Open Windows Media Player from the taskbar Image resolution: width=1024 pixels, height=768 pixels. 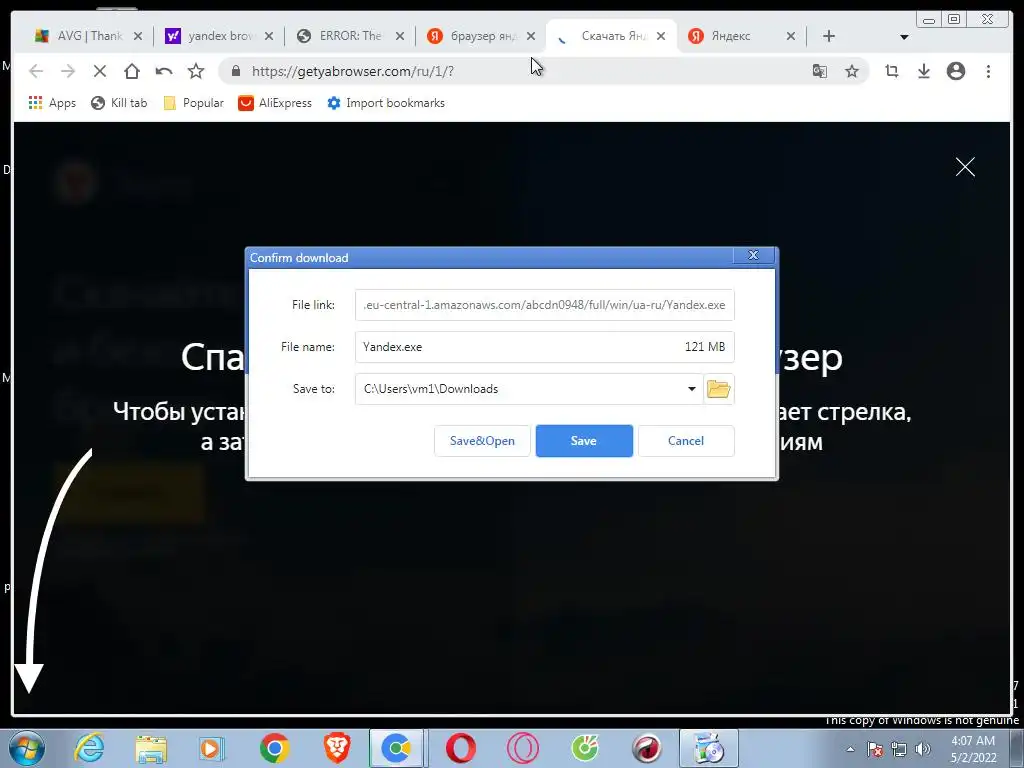[x=212, y=748]
